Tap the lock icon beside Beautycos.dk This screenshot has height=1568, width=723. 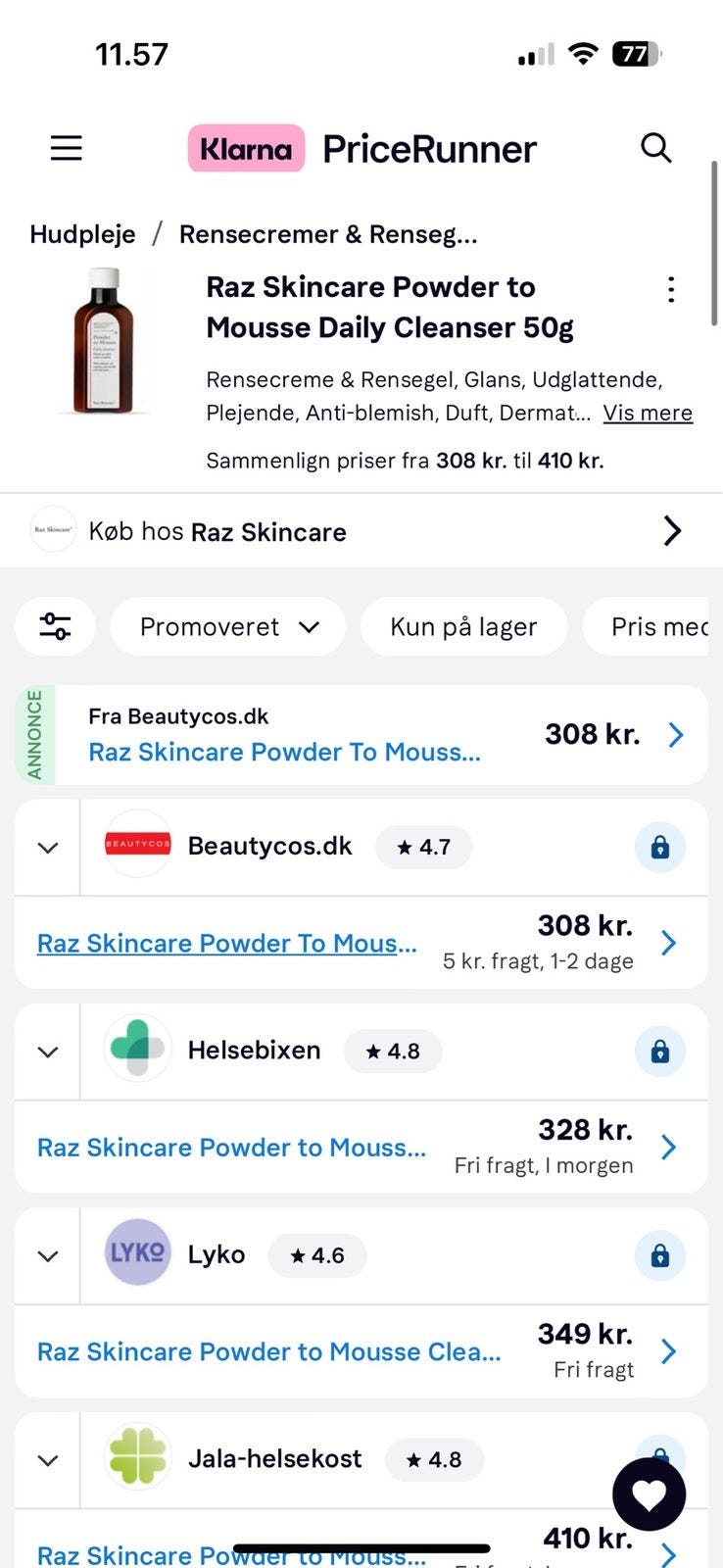659,847
